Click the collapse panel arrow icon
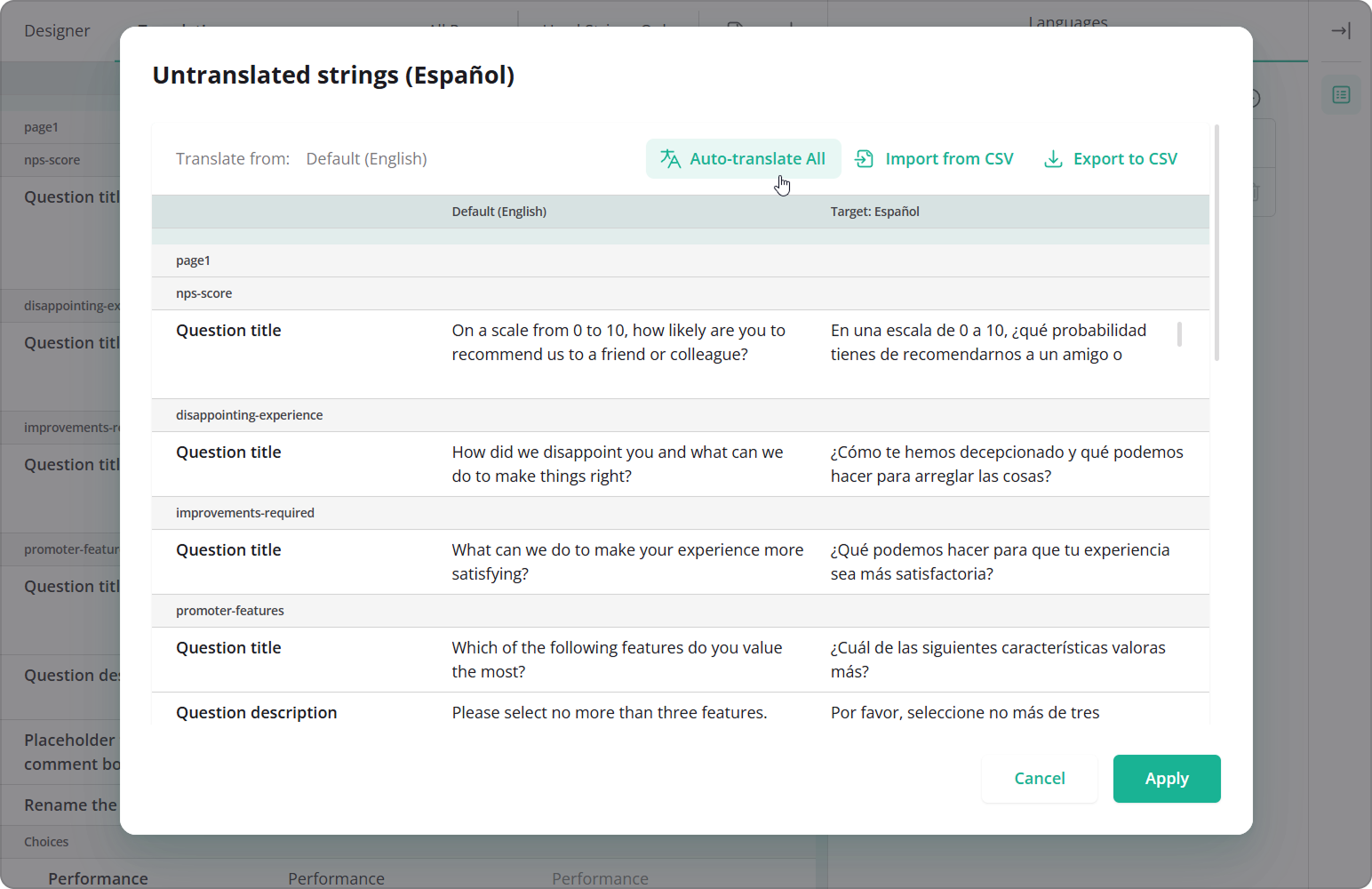1372x889 pixels. point(1340,31)
